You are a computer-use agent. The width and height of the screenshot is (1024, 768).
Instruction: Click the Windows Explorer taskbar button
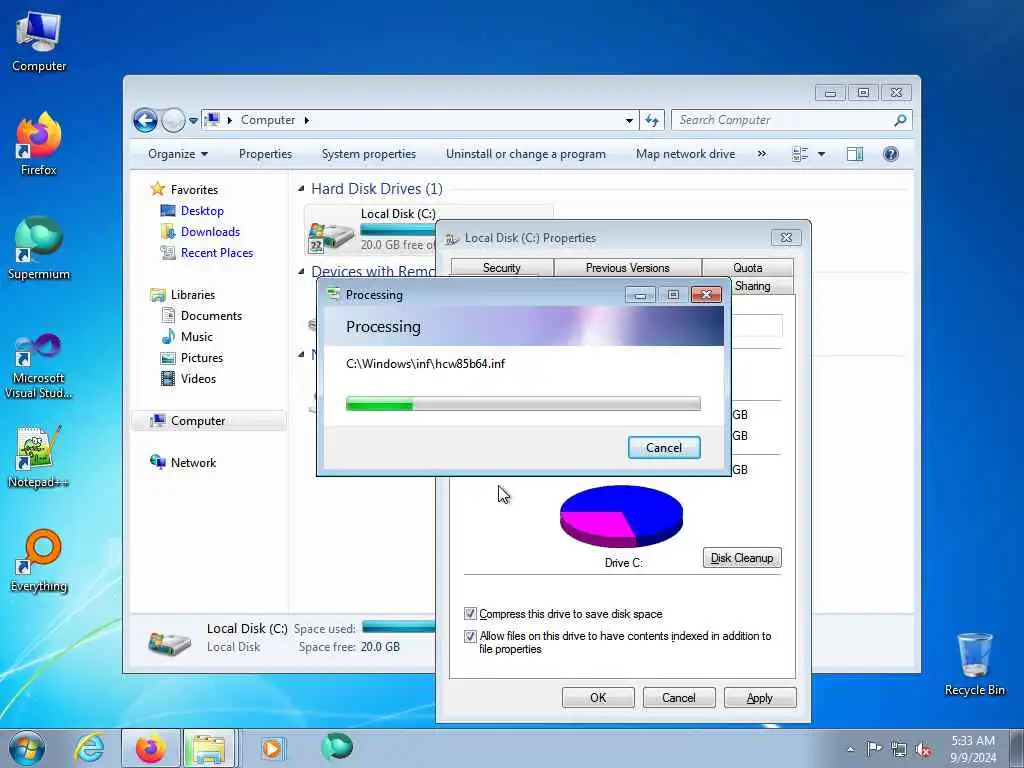coord(209,748)
